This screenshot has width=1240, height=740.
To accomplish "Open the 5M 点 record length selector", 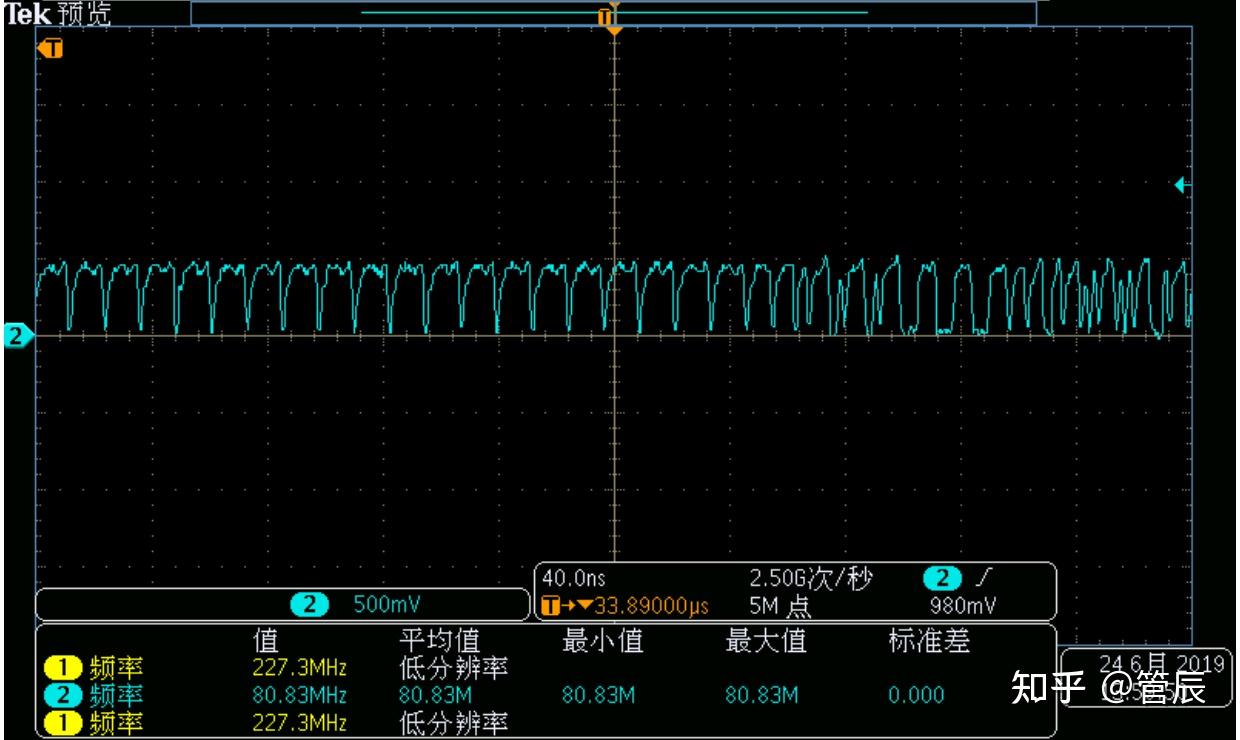I will 781,606.
